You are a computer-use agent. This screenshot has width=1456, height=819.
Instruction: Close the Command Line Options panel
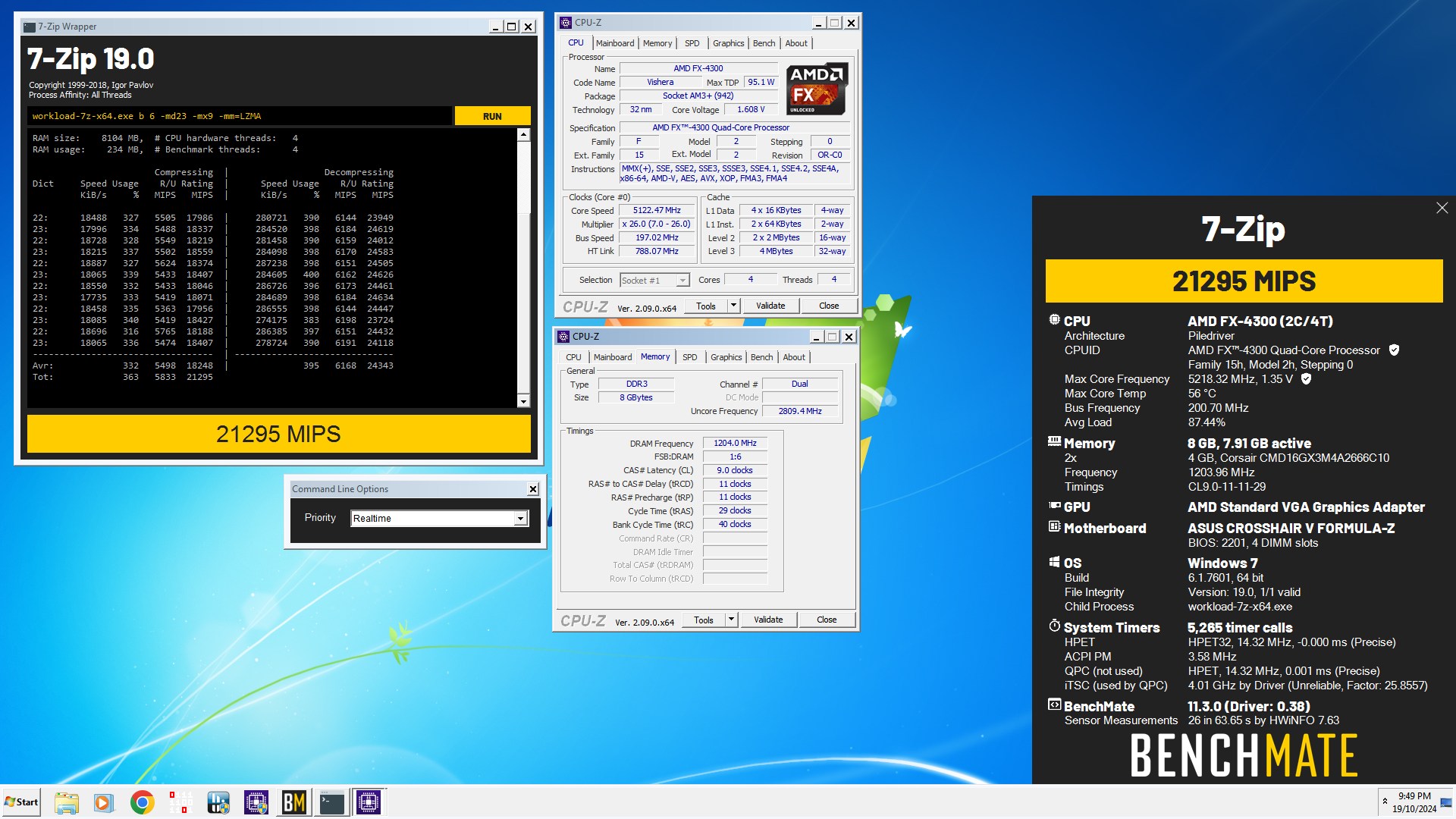click(x=533, y=489)
